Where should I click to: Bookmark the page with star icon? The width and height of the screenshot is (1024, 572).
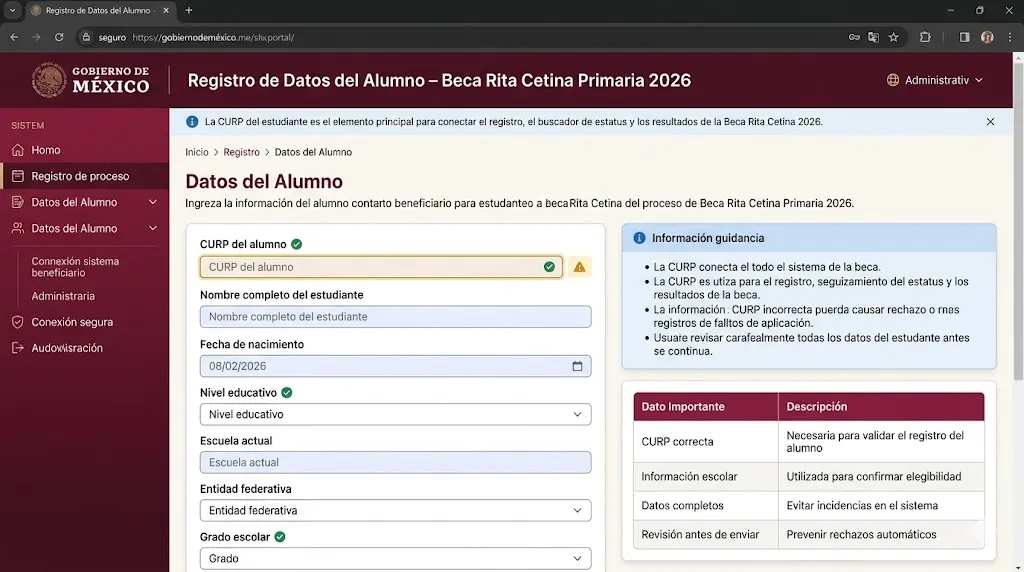893,37
